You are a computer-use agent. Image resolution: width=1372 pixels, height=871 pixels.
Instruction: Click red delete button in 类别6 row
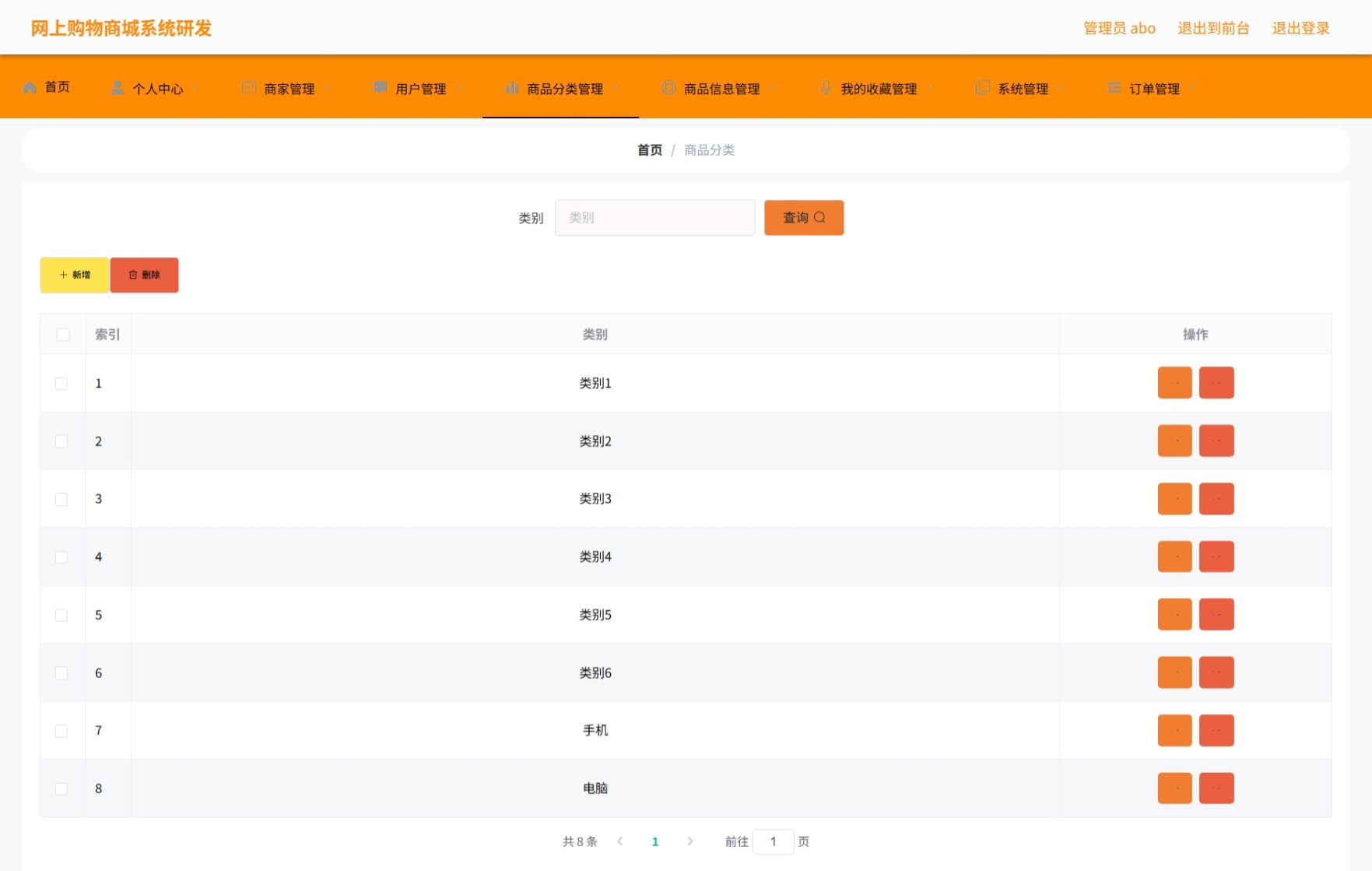click(1216, 673)
